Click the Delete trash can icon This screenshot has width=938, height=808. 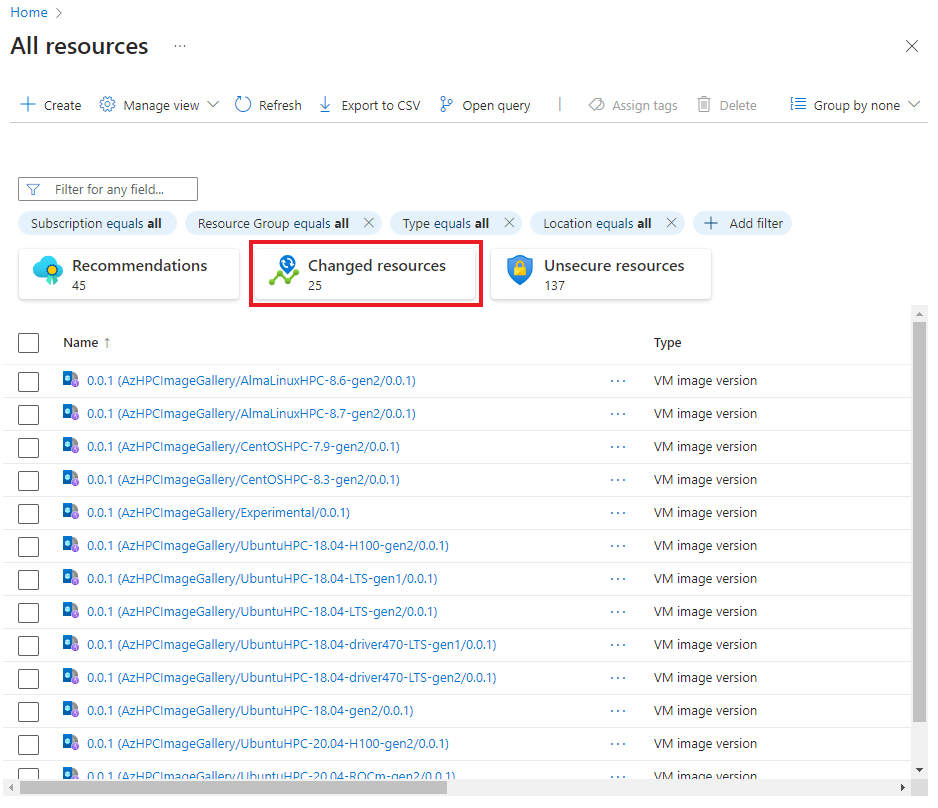coord(704,105)
